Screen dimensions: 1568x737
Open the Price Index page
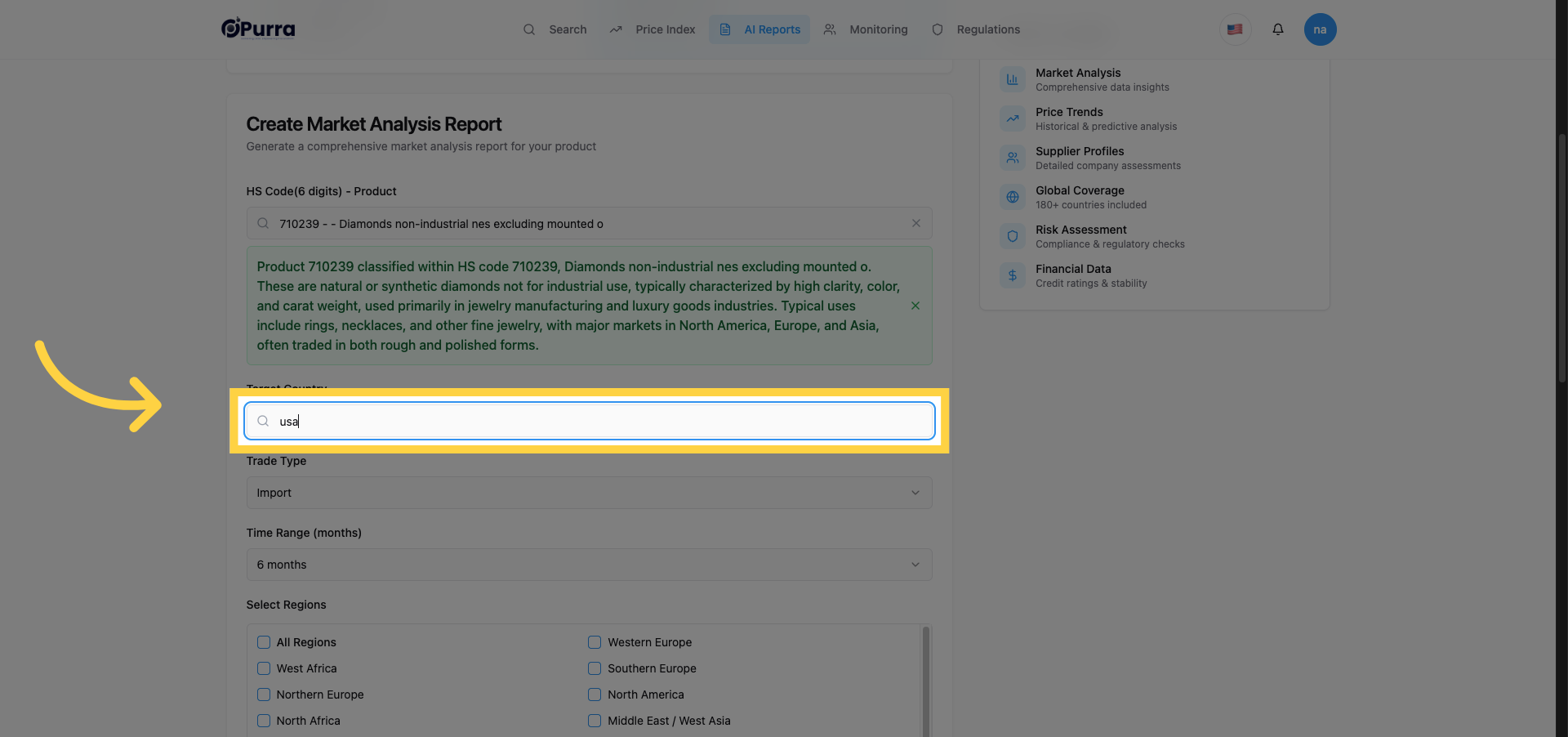pos(653,29)
